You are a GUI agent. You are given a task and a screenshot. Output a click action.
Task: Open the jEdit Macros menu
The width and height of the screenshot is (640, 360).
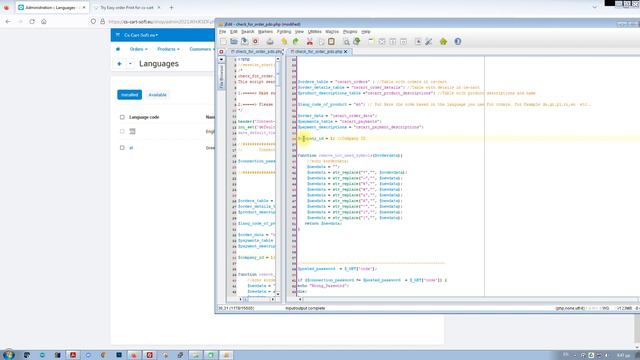tap(332, 31)
